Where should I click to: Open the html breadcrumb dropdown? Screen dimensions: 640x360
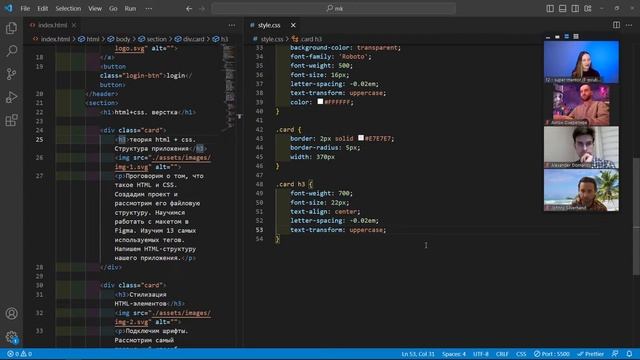coord(89,39)
